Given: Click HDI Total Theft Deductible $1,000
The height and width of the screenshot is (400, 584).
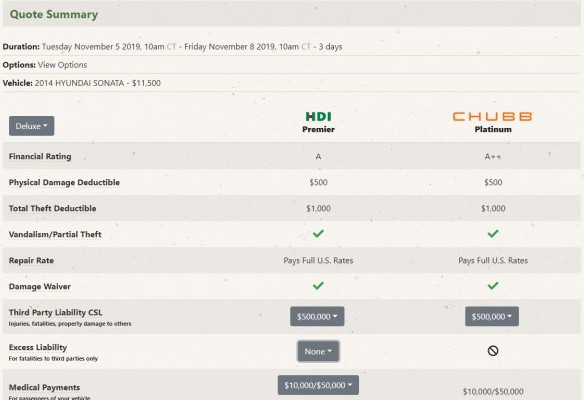Looking at the screenshot, I should [318, 209].
